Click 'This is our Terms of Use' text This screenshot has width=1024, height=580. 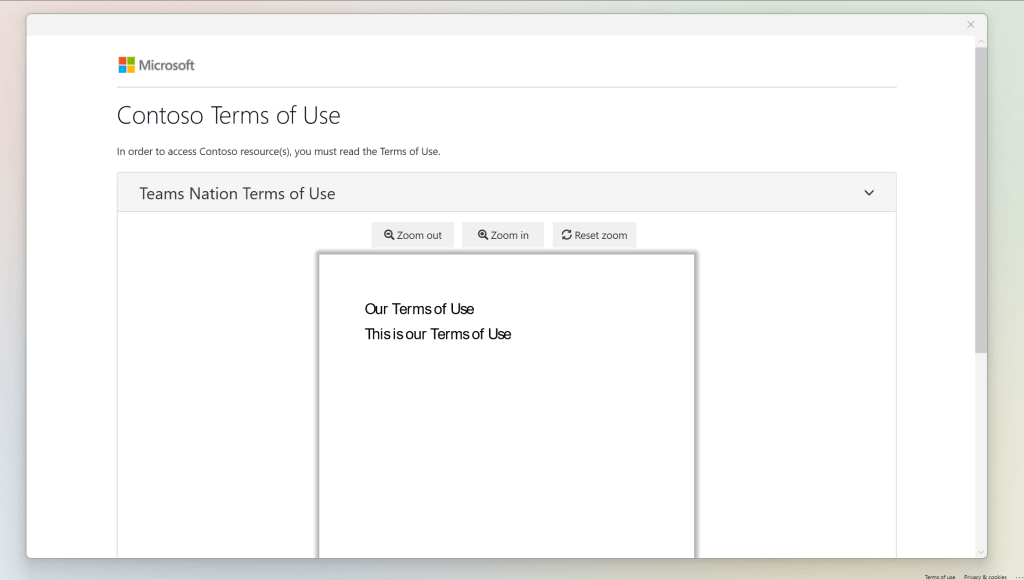(438, 334)
